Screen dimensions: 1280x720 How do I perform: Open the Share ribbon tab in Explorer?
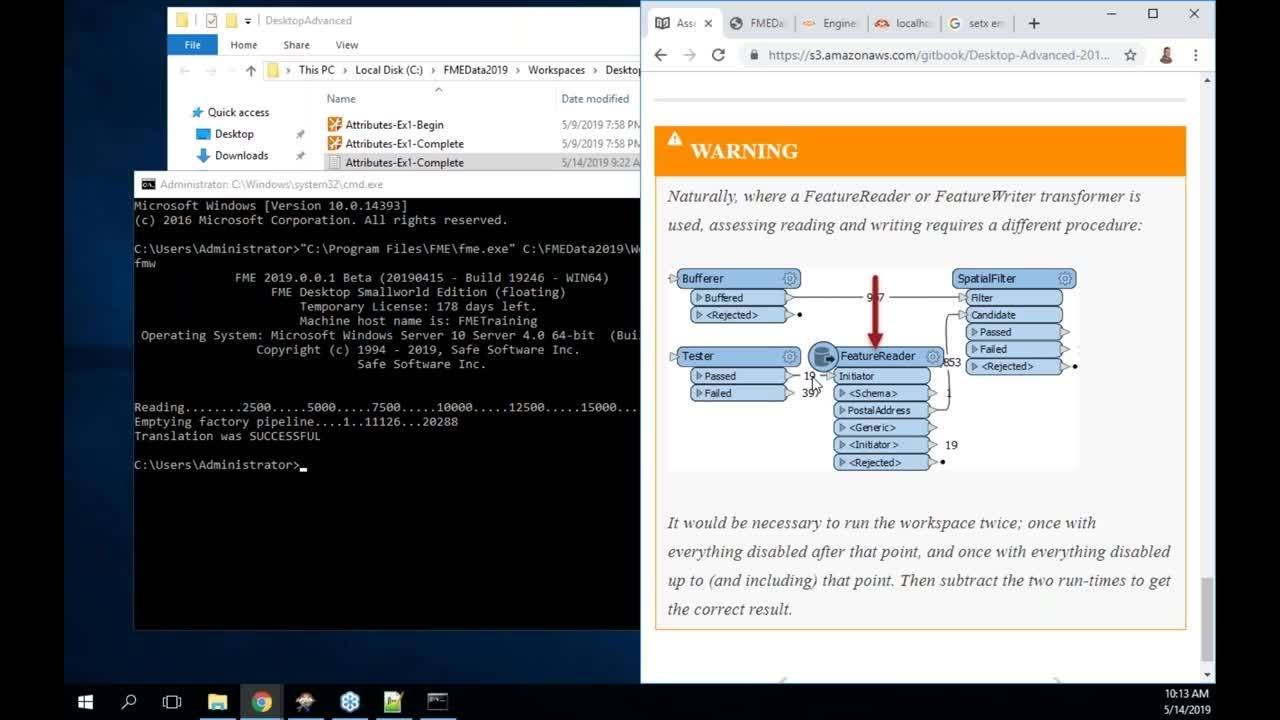pos(296,45)
